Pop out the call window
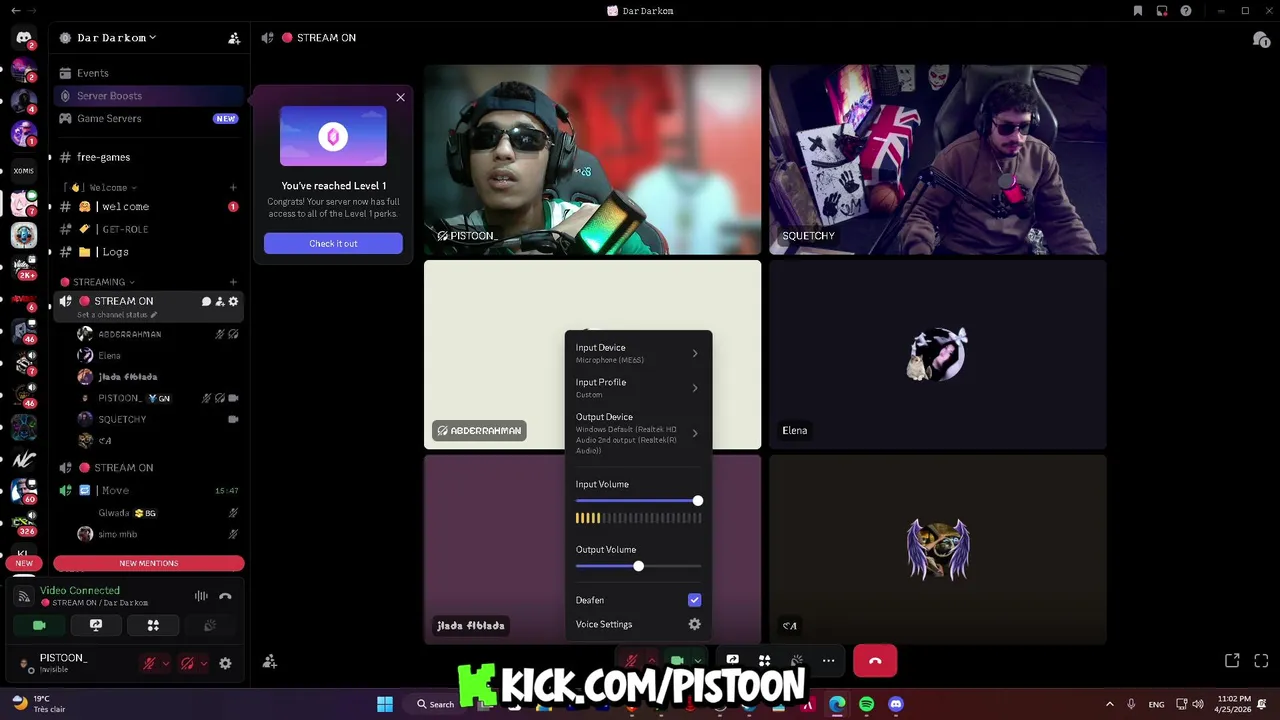 tap(1232, 661)
